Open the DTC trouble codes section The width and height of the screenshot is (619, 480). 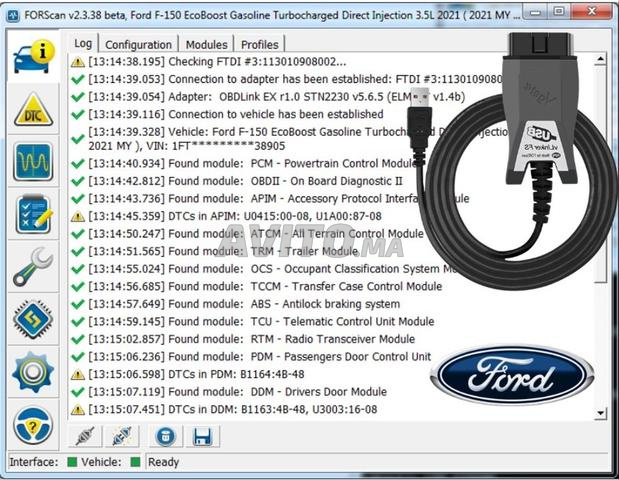point(34,110)
